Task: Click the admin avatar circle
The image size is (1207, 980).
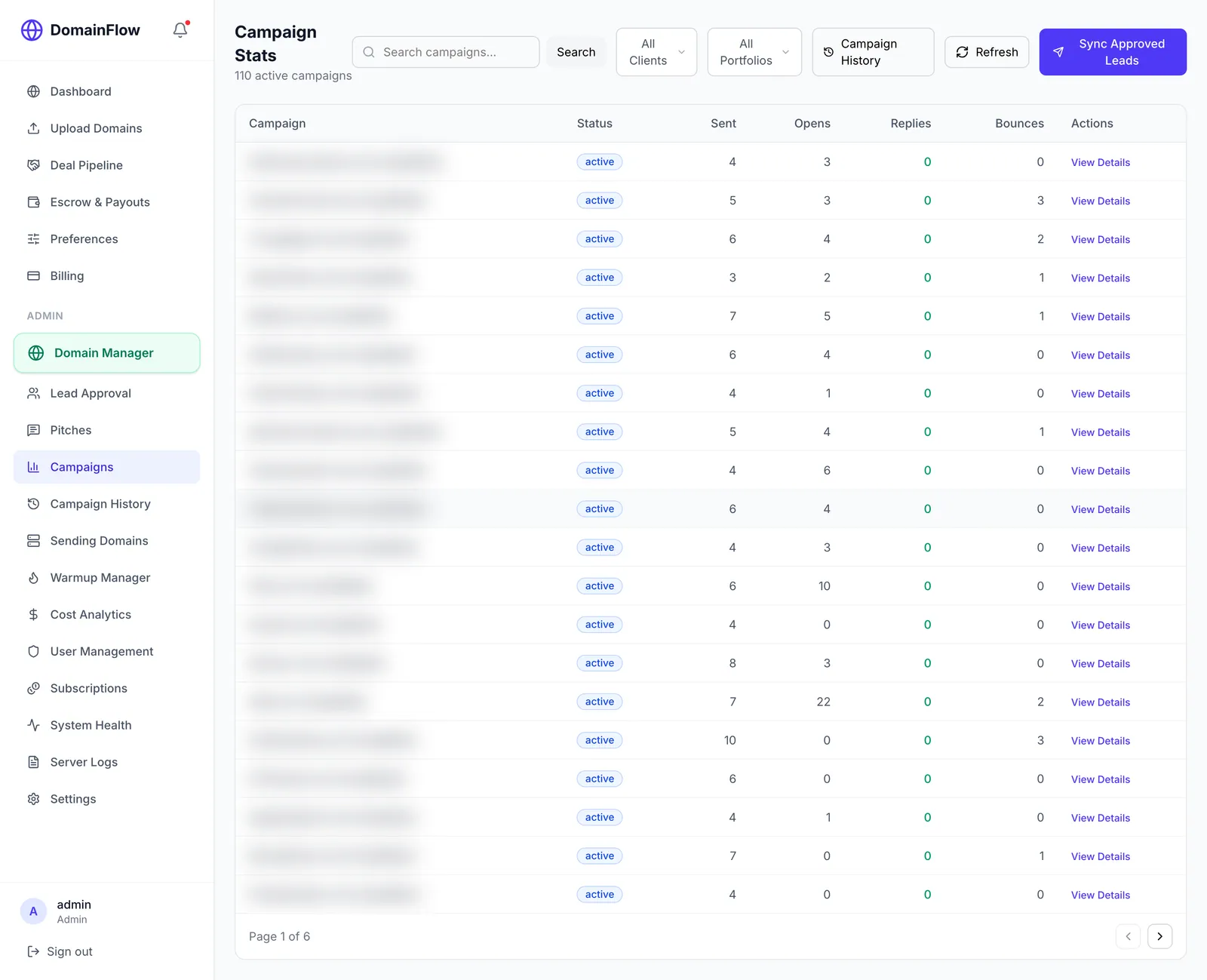Action: click(33, 911)
